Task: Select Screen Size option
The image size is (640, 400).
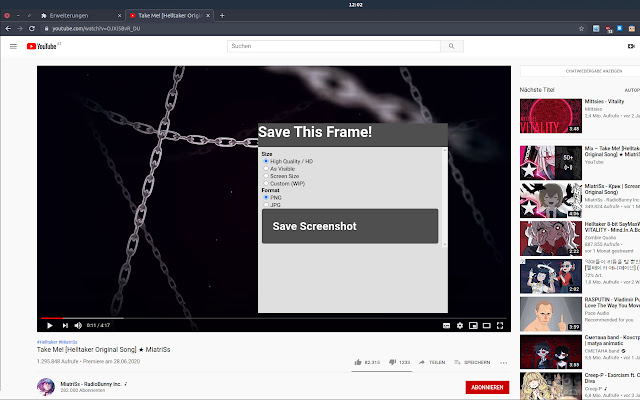Action: 266,176
